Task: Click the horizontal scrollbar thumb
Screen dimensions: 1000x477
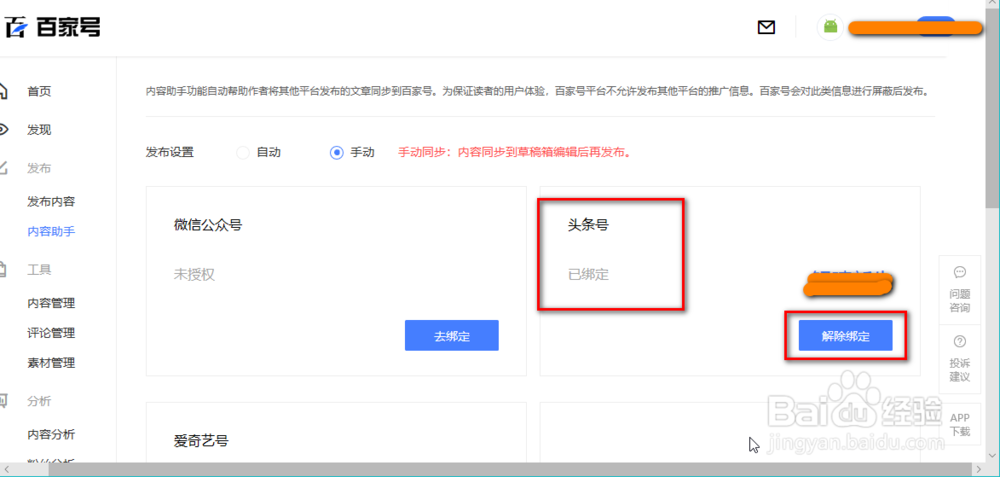Action: (512, 469)
